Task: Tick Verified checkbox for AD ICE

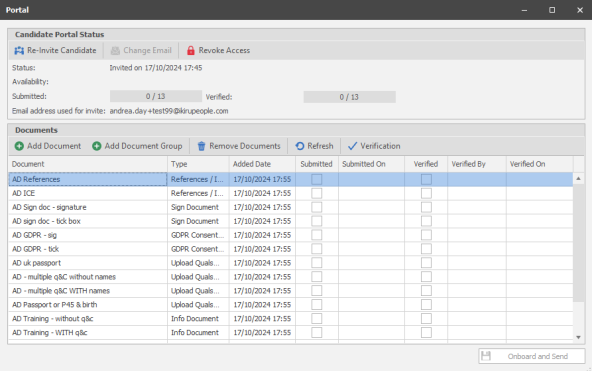Action: point(426,193)
